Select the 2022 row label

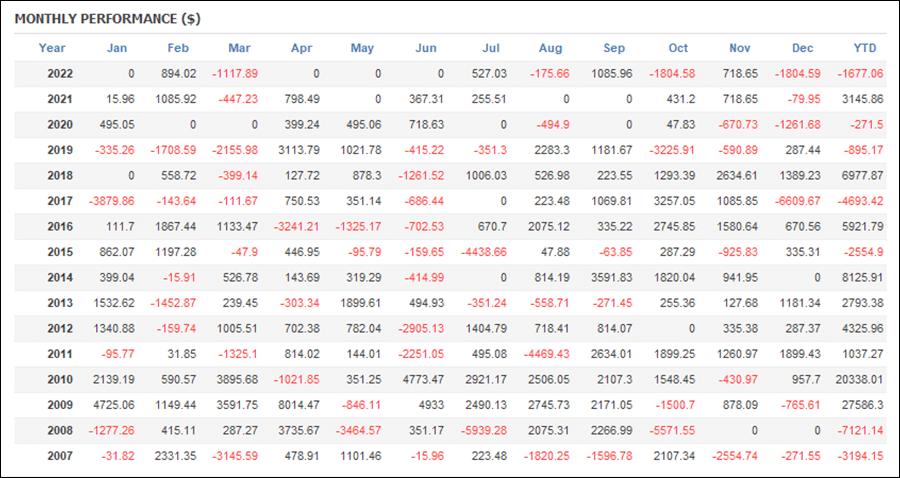[x=60, y=74]
